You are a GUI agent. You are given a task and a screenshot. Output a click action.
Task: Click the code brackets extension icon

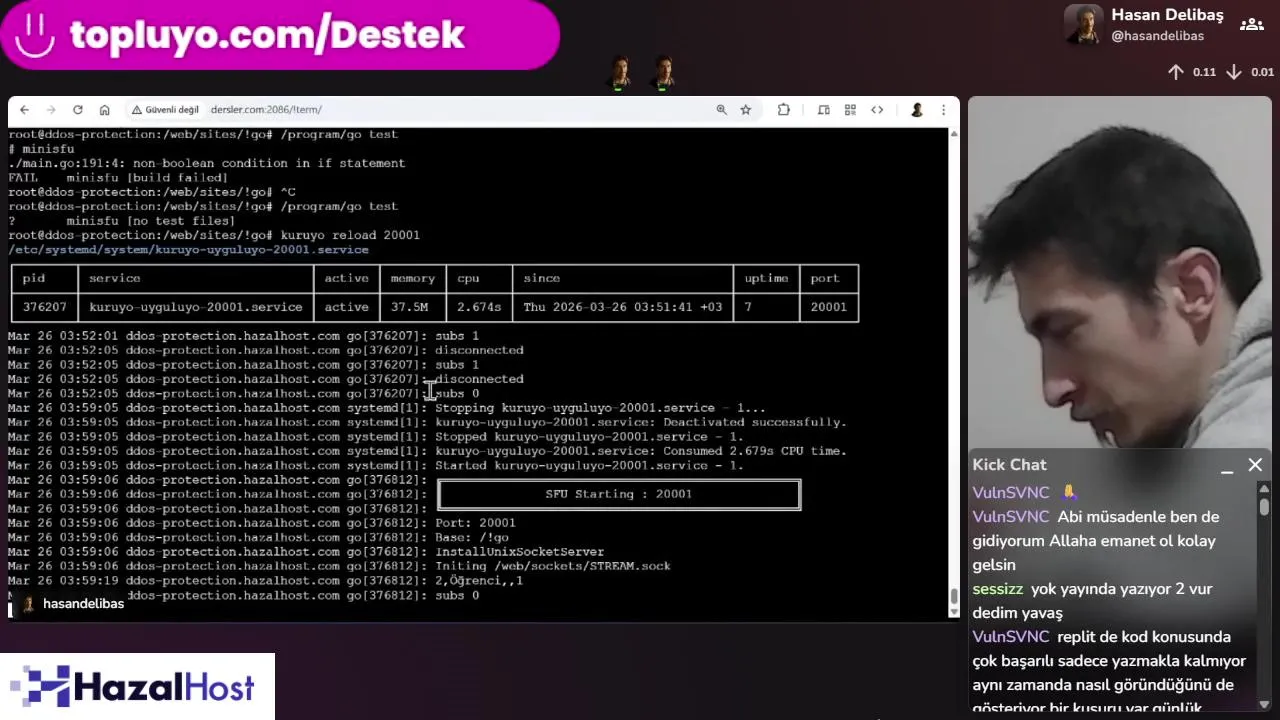[x=877, y=110]
